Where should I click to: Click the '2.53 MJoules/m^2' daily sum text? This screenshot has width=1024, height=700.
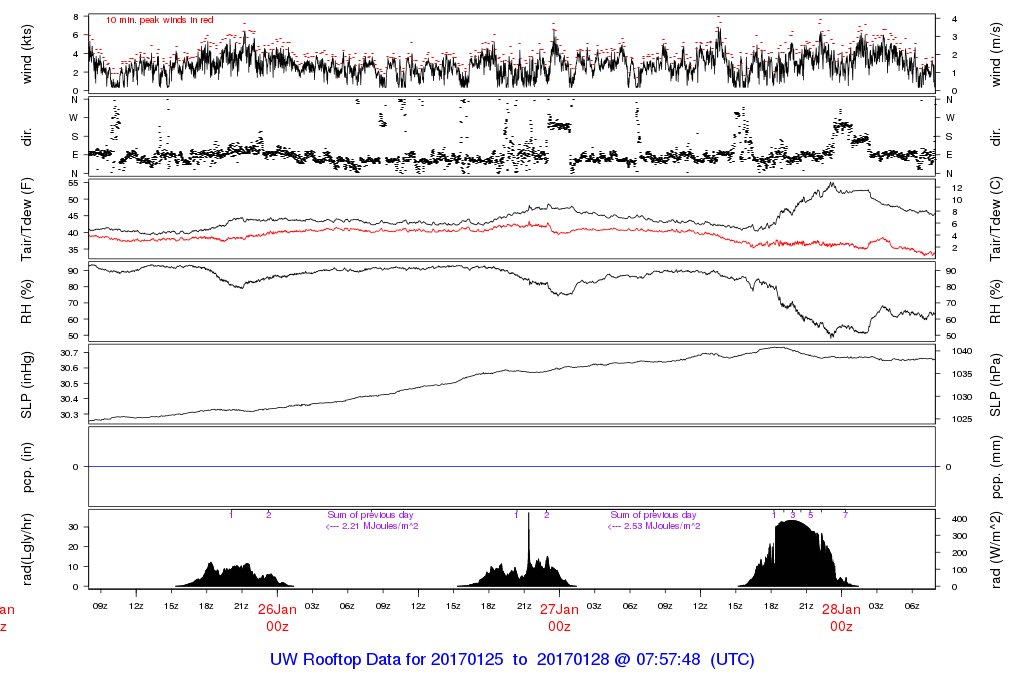662,526
